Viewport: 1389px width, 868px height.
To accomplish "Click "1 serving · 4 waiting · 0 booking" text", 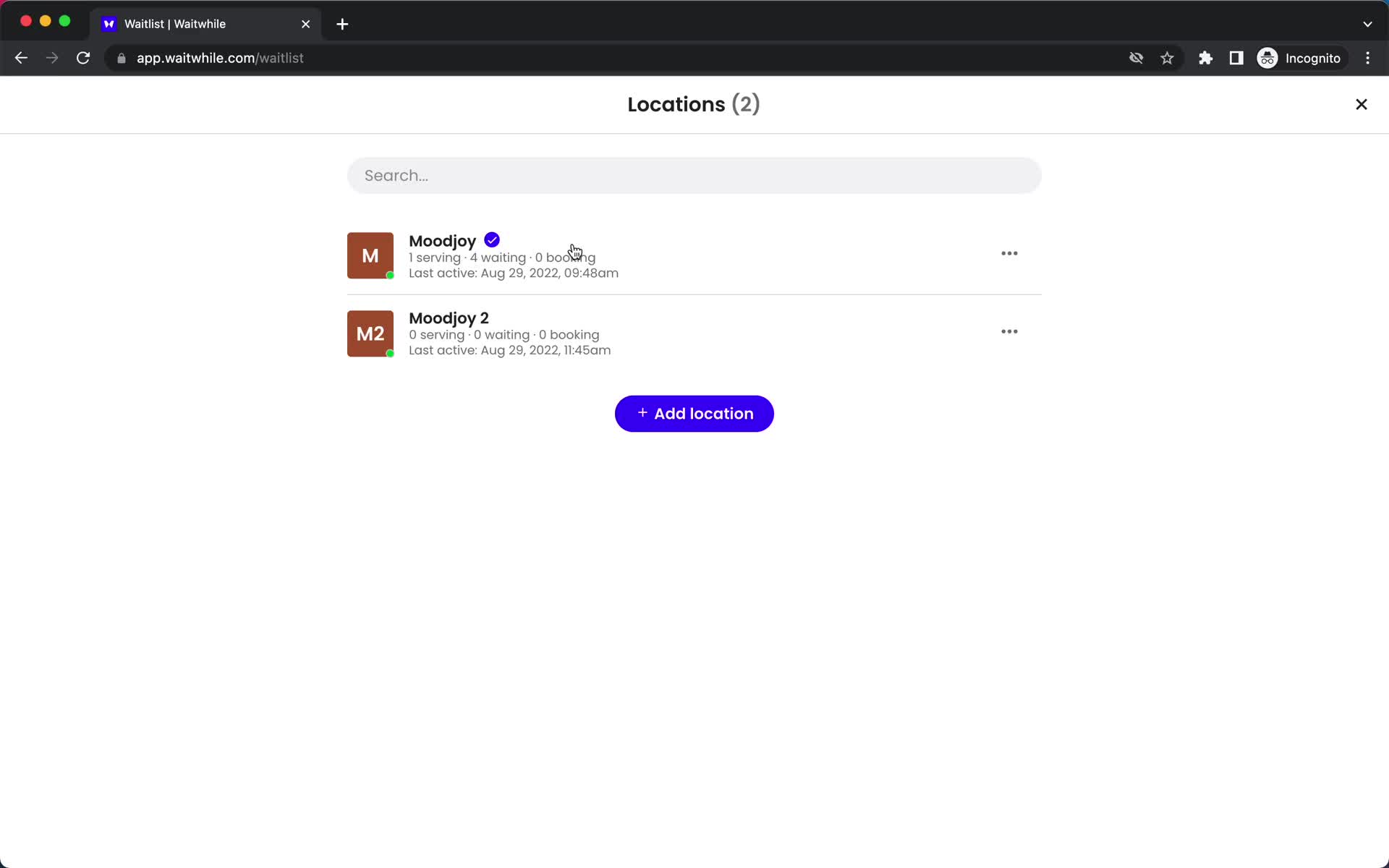I will (502, 258).
